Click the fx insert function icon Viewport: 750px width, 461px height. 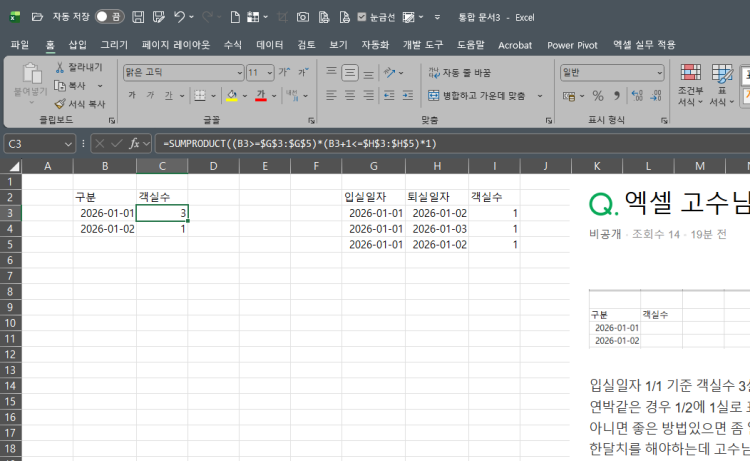pos(134,143)
